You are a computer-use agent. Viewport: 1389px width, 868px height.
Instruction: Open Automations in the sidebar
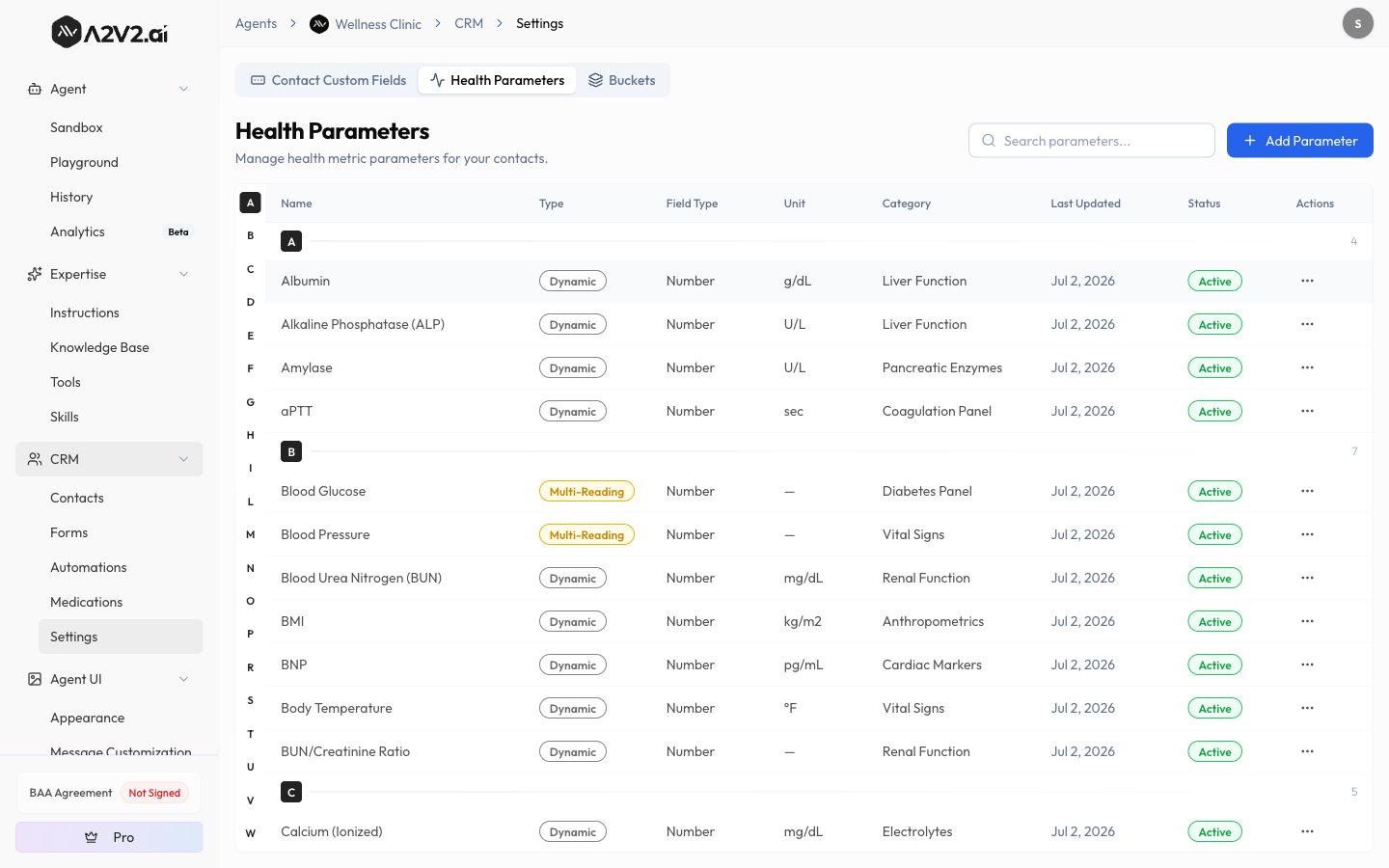(88, 567)
